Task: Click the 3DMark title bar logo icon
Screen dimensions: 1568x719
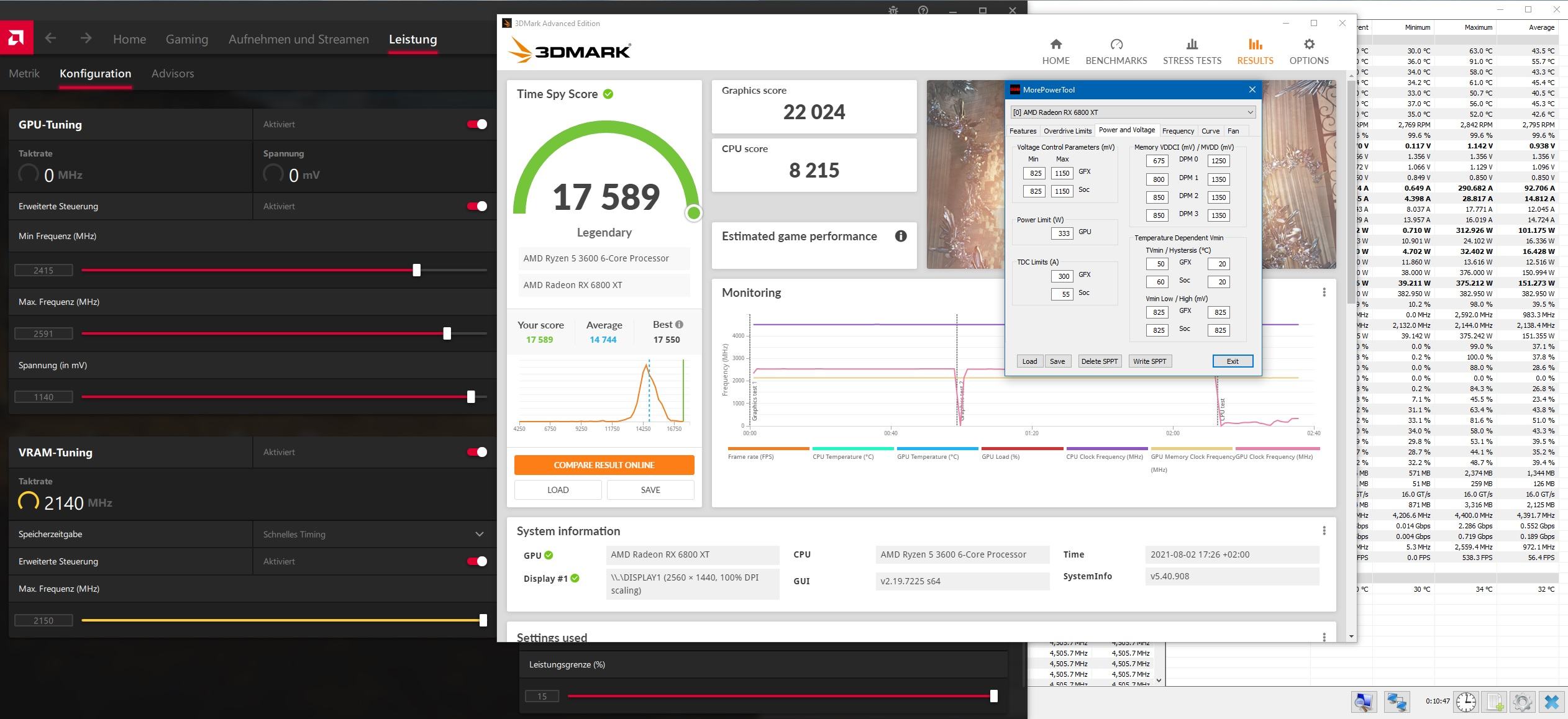Action: (x=506, y=23)
